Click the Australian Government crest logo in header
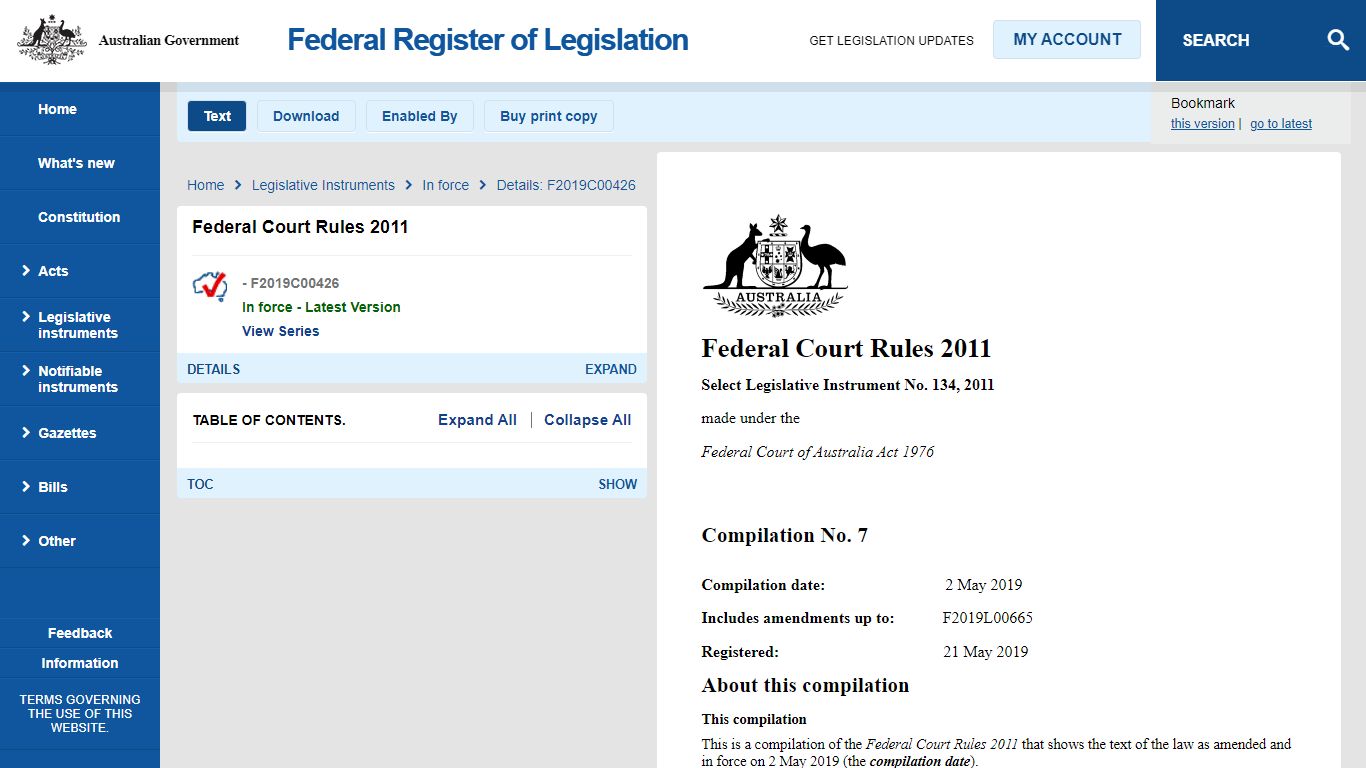The image size is (1366, 768). pyautogui.click(x=52, y=40)
